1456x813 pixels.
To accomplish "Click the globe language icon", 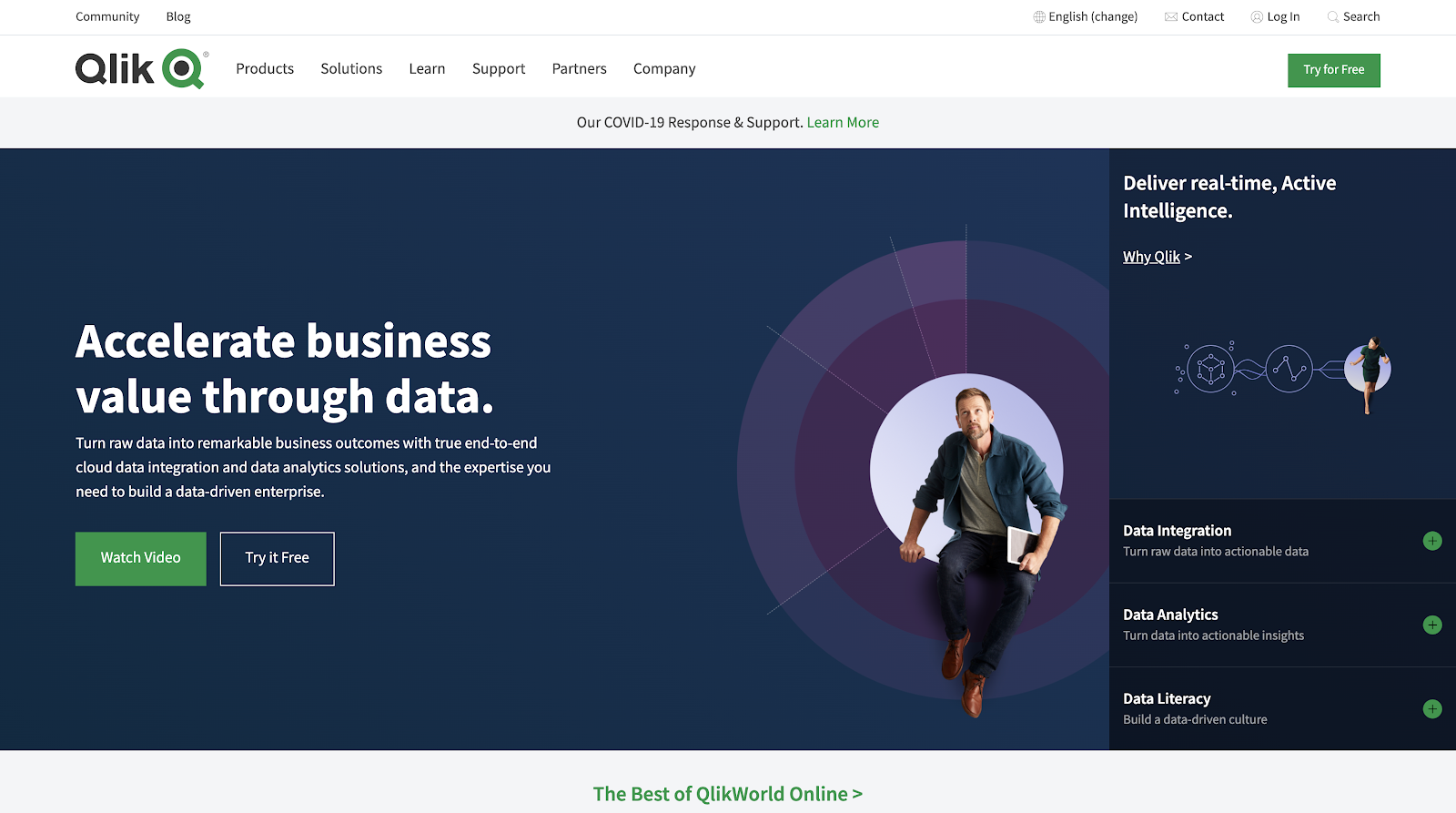I will (x=1039, y=16).
